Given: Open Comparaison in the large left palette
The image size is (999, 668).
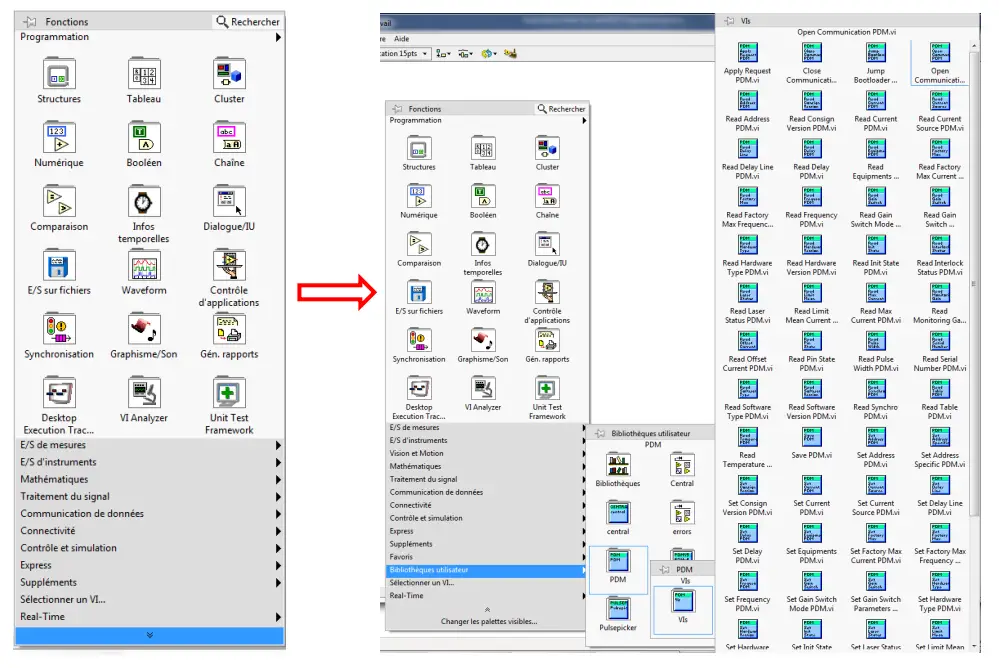Looking at the screenshot, I should [x=59, y=201].
